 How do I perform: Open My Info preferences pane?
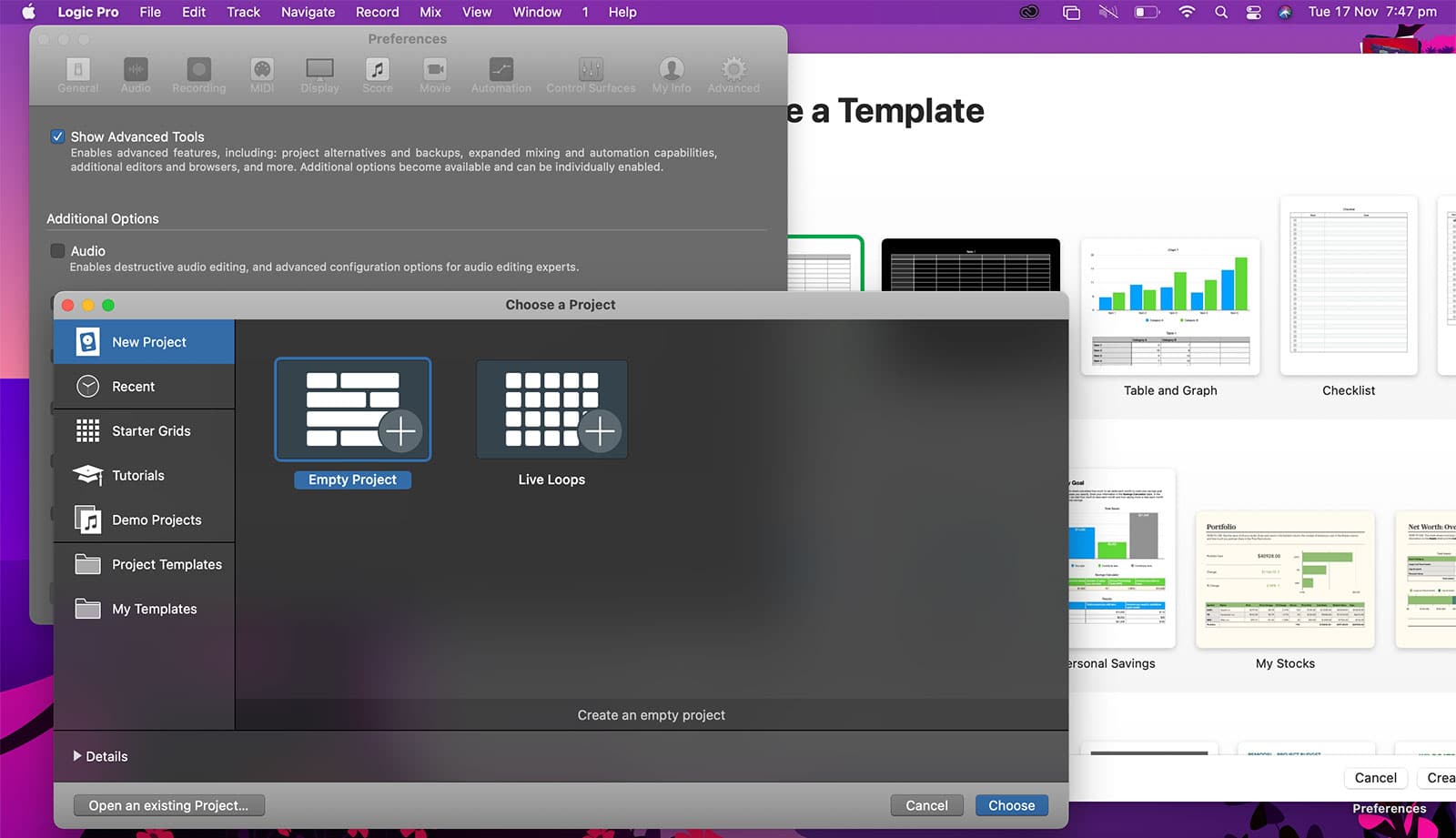672,76
